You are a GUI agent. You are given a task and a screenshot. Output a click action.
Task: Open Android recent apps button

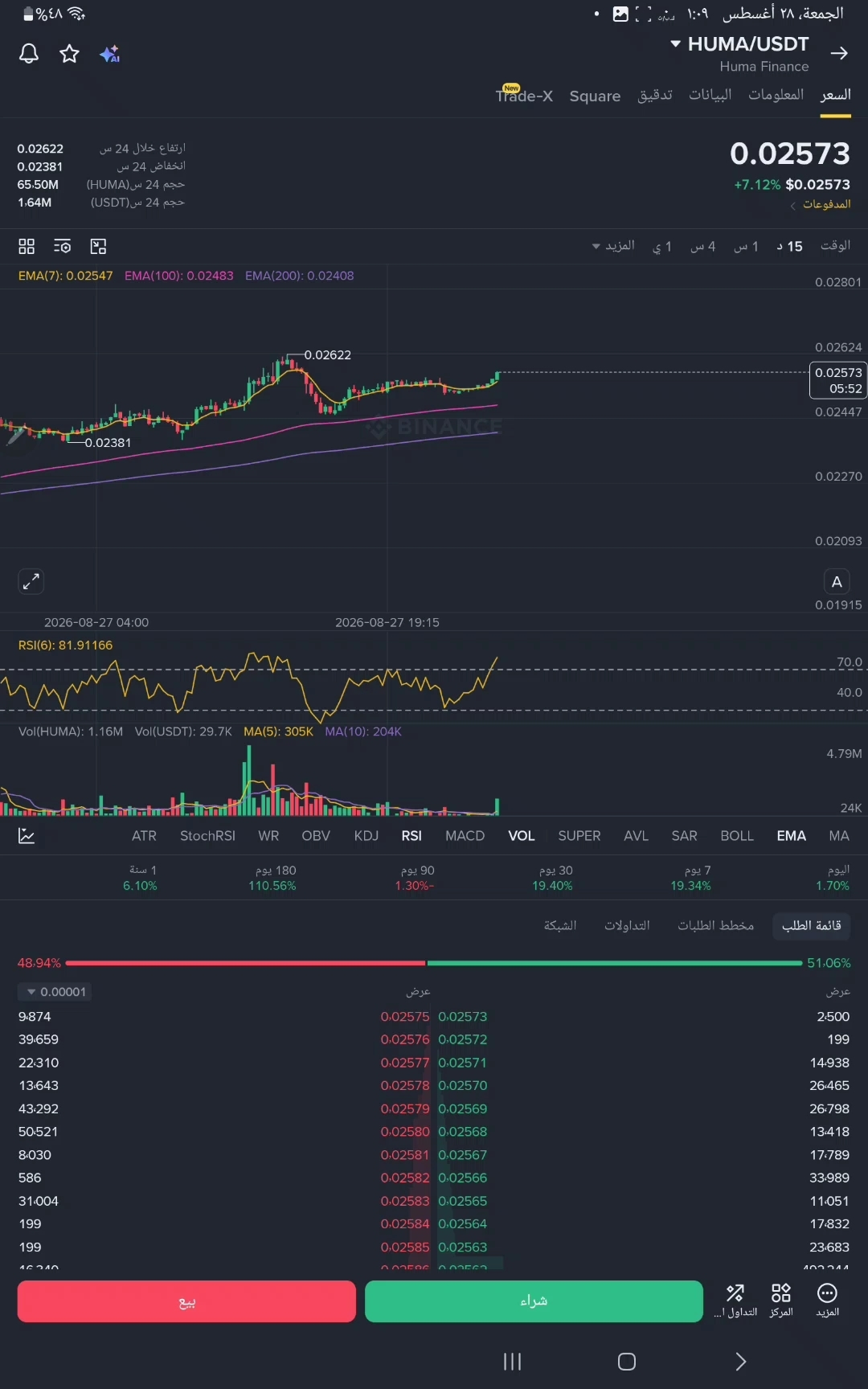[512, 1362]
